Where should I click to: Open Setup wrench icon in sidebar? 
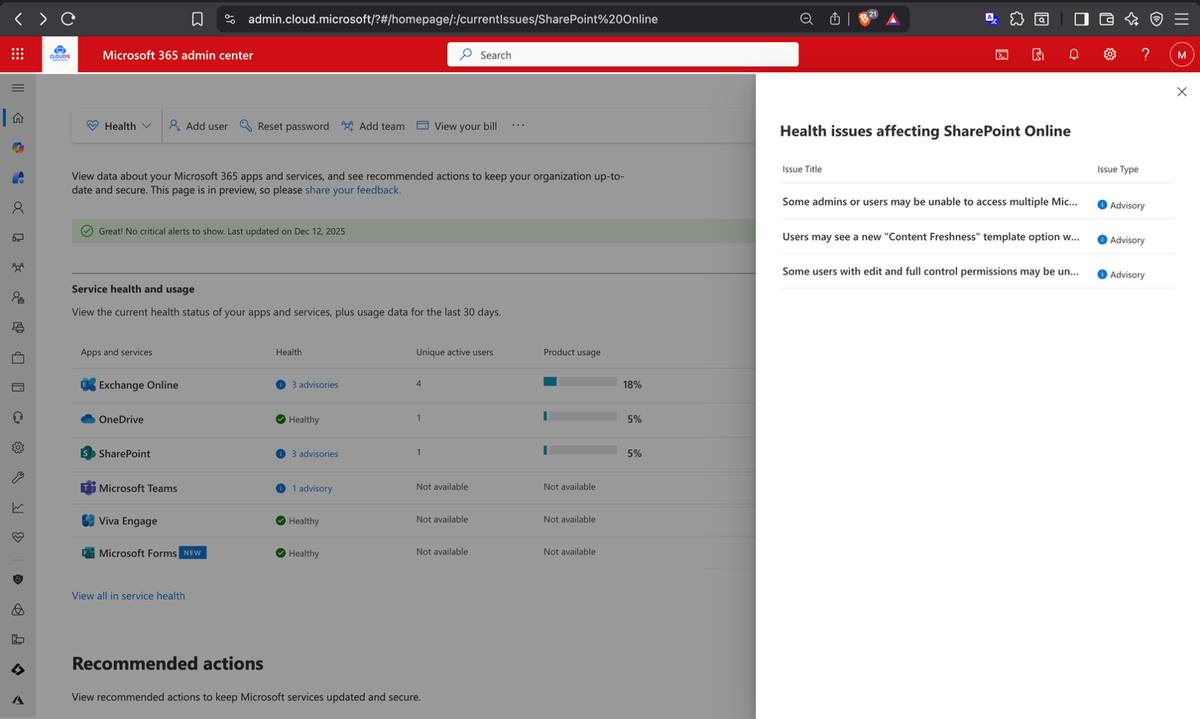tap(18, 477)
